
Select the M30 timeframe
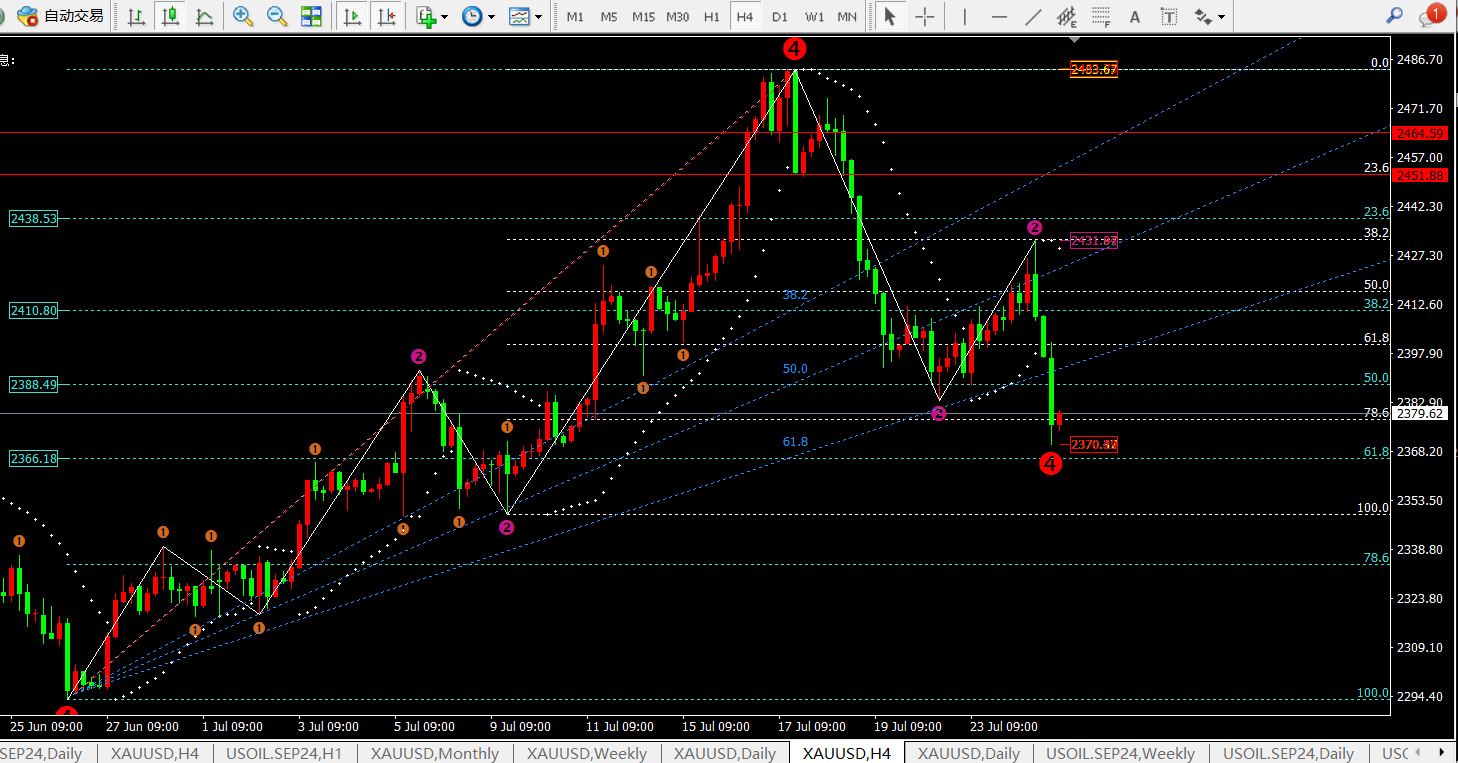click(678, 17)
